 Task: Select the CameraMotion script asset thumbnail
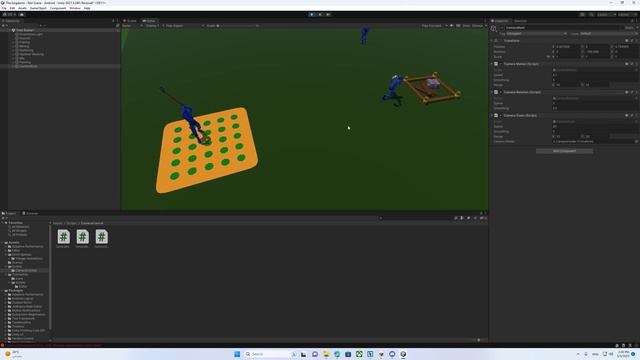pos(63,238)
